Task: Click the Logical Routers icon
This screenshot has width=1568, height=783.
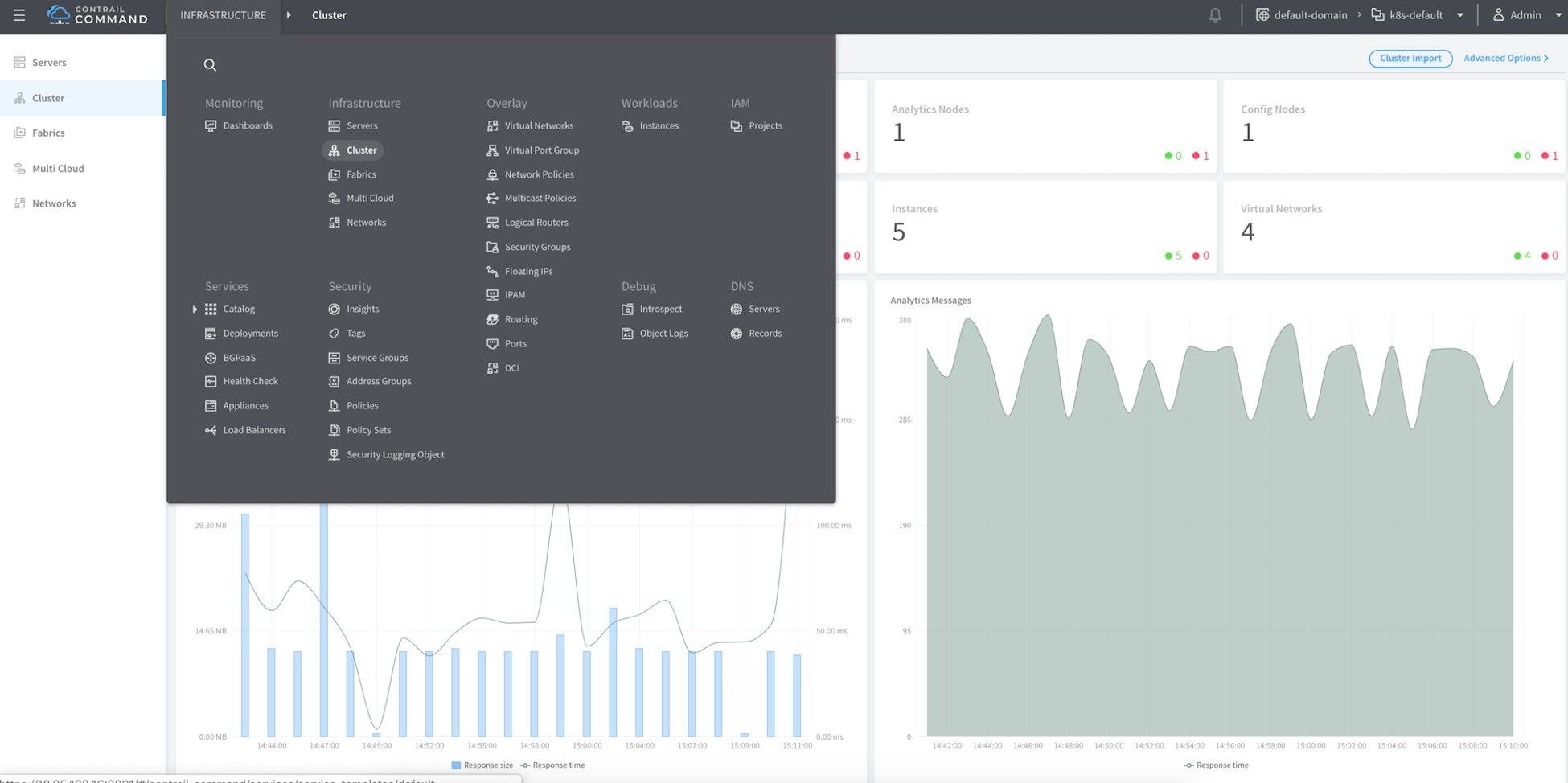Action: (492, 223)
